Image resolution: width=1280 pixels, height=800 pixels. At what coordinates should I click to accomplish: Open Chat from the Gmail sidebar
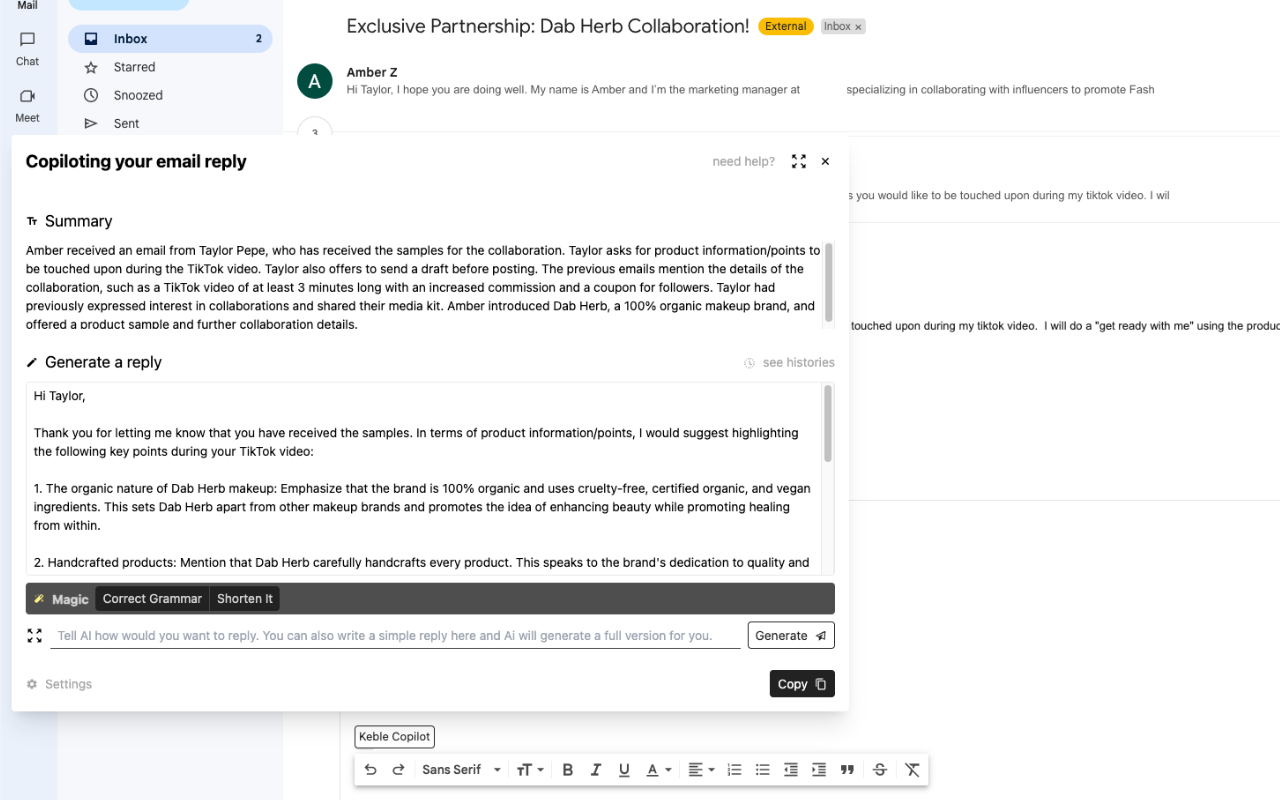tap(27, 45)
